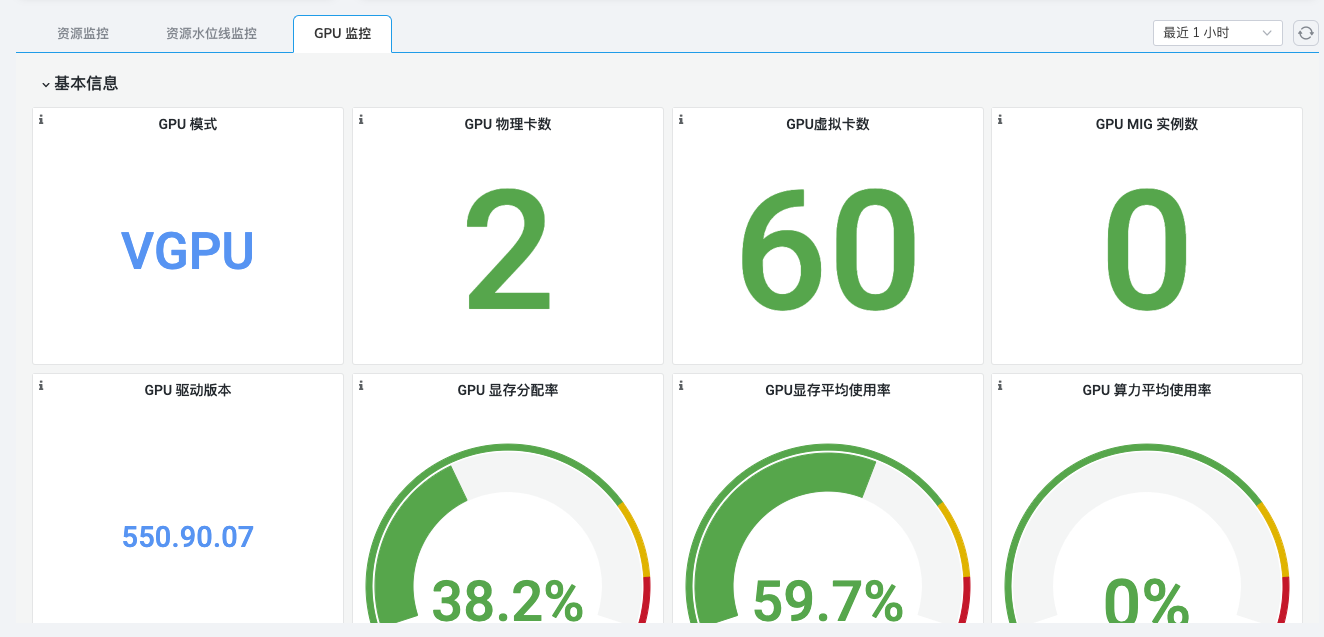This screenshot has height=637, width=1324.
Task: Switch to the 资源水位线监控 tab
Action: click(211, 34)
